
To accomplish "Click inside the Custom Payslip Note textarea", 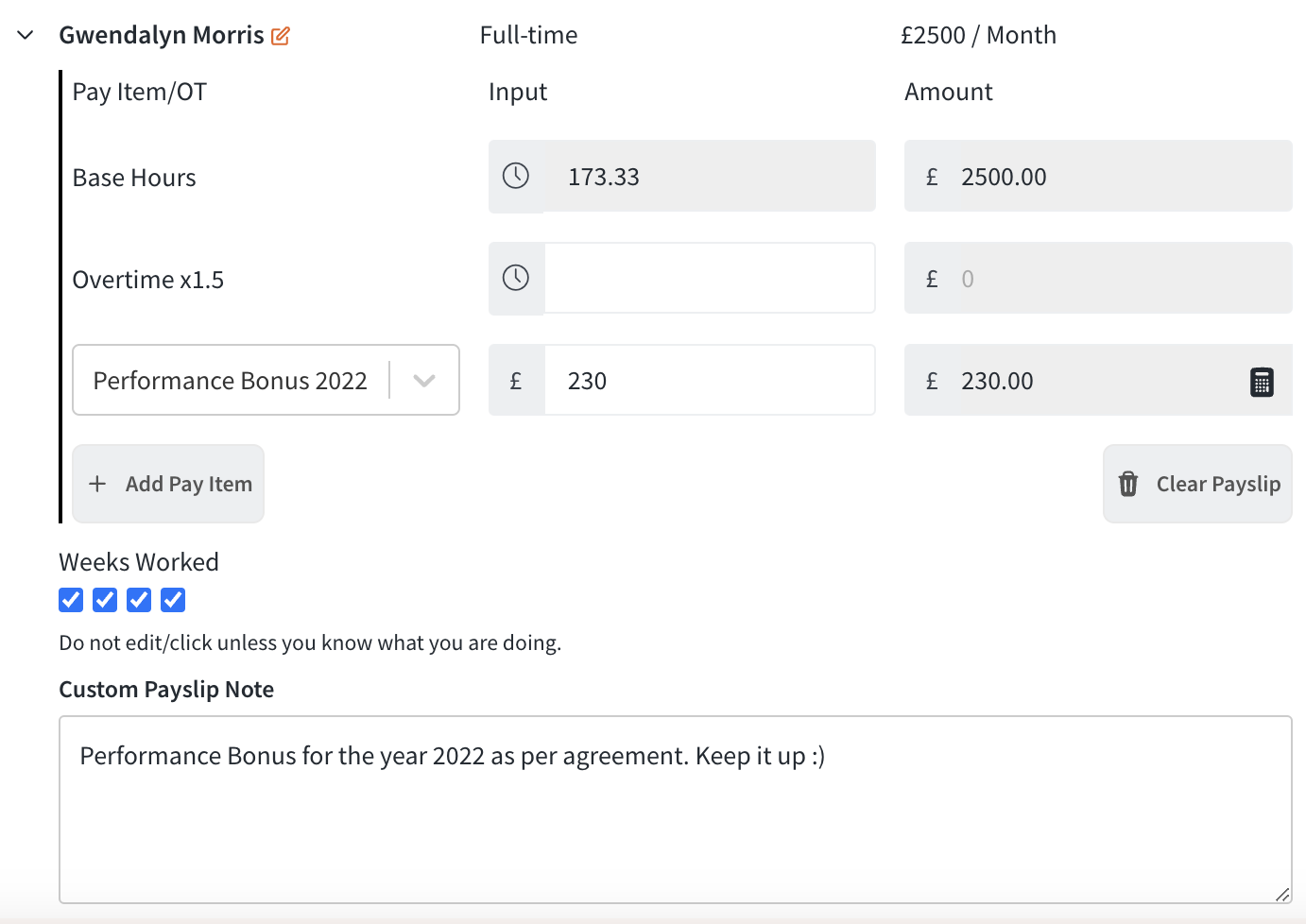I will tap(676, 810).
